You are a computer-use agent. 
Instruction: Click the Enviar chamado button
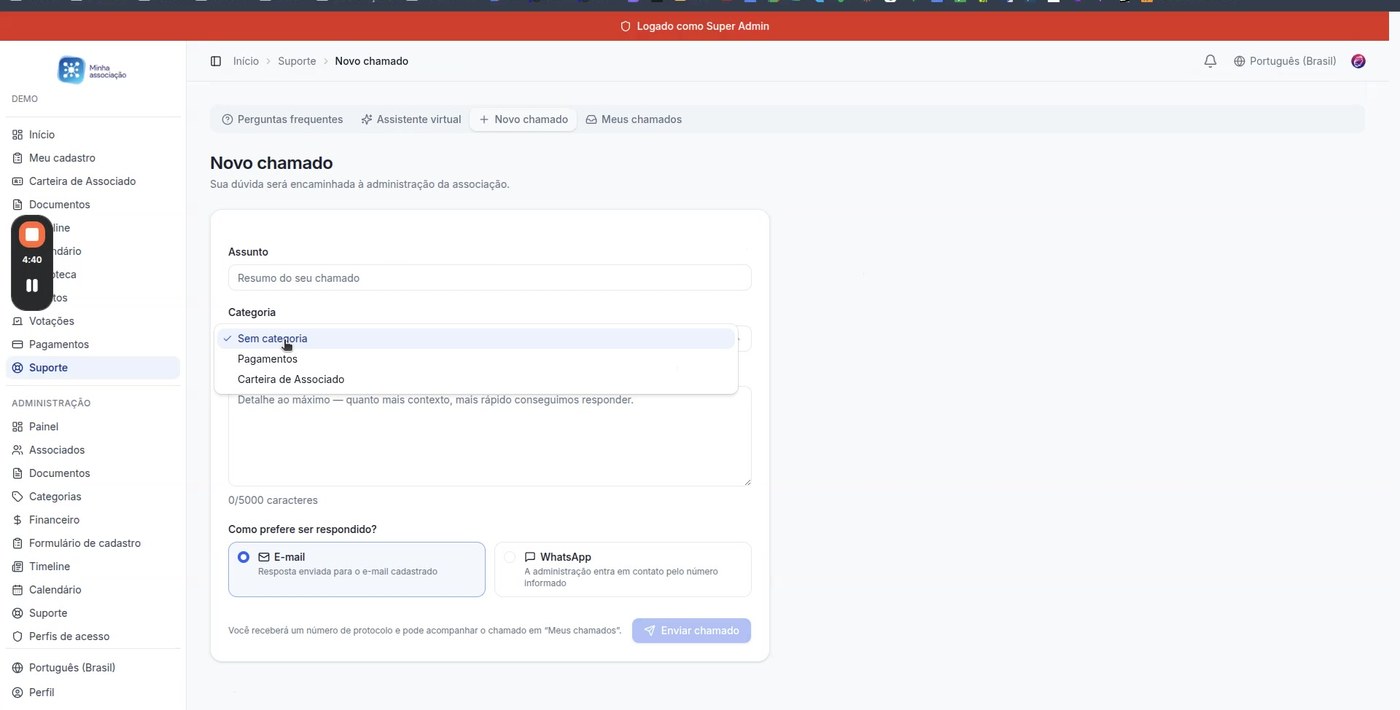[691, 630]
